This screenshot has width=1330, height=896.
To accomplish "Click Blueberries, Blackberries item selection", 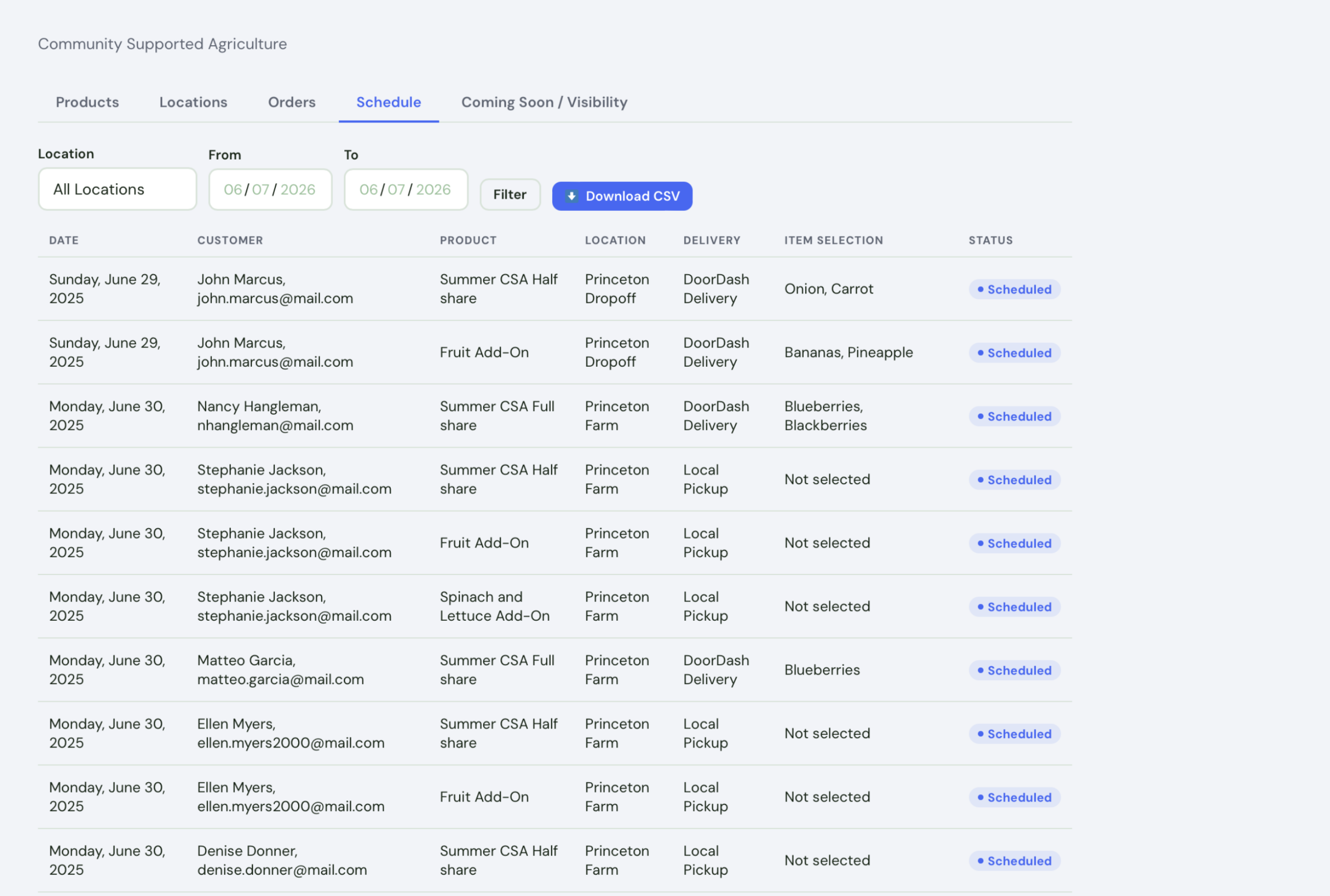I will coord(826,416).
